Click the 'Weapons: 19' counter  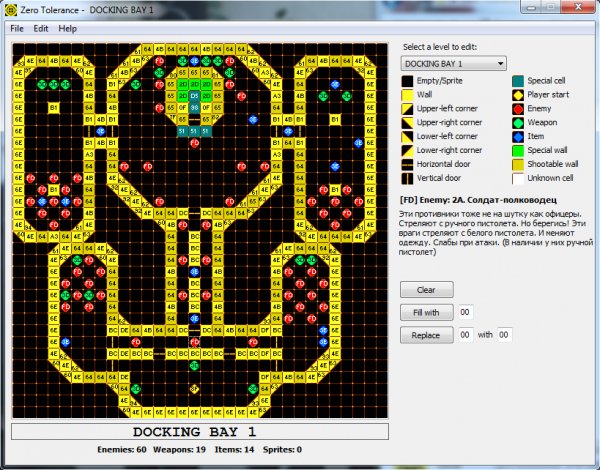click(x=179, y=450)
